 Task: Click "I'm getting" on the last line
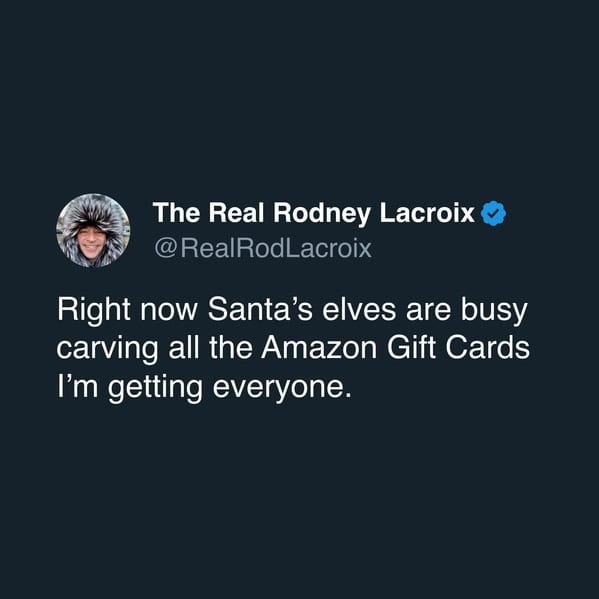click(x=130, y=388)
